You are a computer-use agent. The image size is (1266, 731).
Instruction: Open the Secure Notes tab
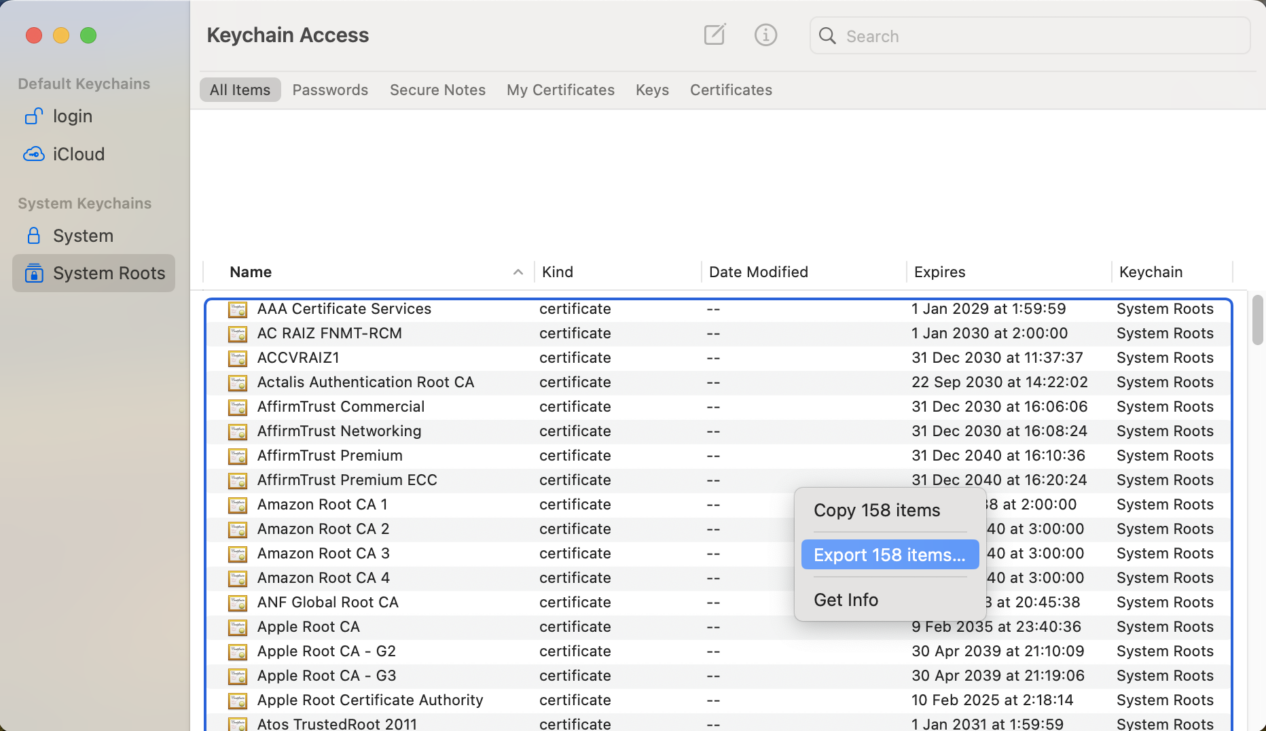[x=437, y=90]
